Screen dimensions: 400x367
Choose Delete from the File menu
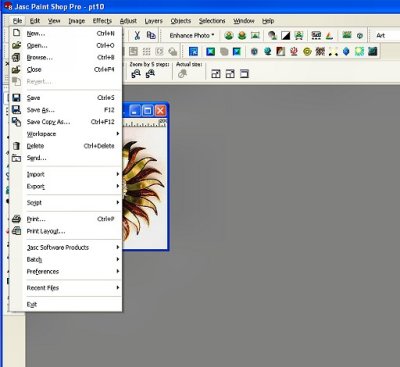pos(66,146)
